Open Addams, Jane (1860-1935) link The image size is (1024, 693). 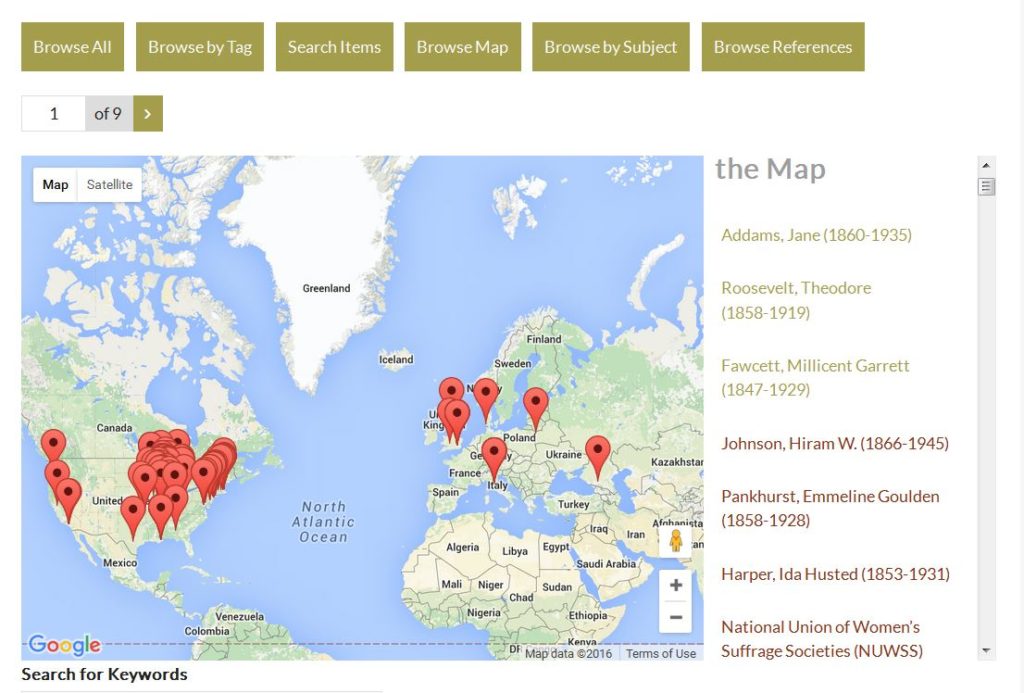point(816,235)
